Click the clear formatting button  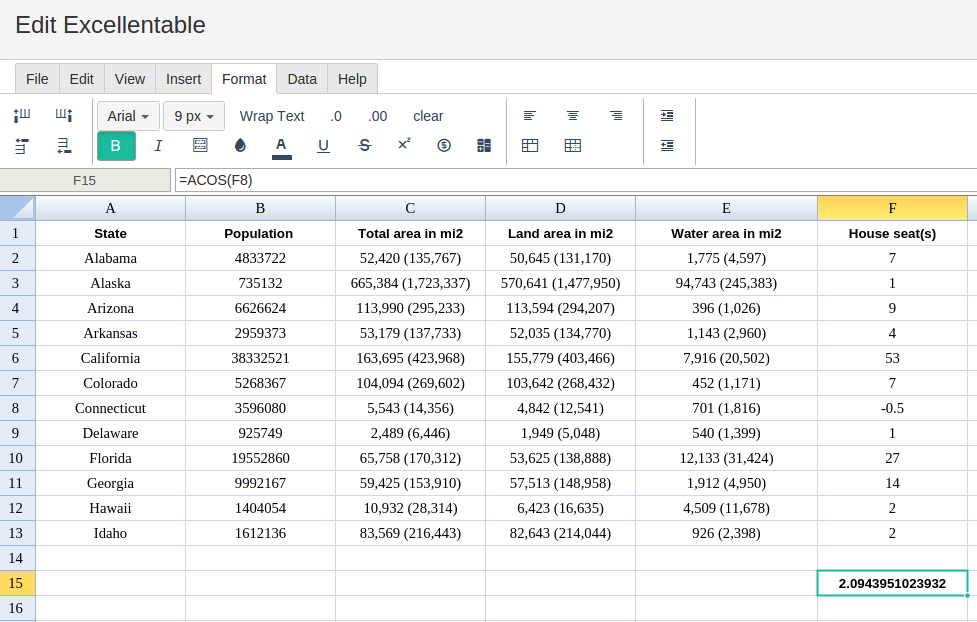pyautogui.click(x=428, y=116)
